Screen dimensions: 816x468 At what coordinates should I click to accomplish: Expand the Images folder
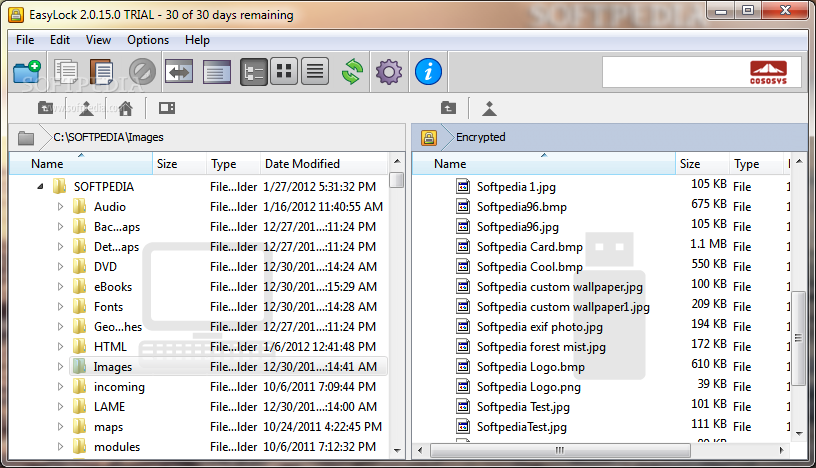60,366
